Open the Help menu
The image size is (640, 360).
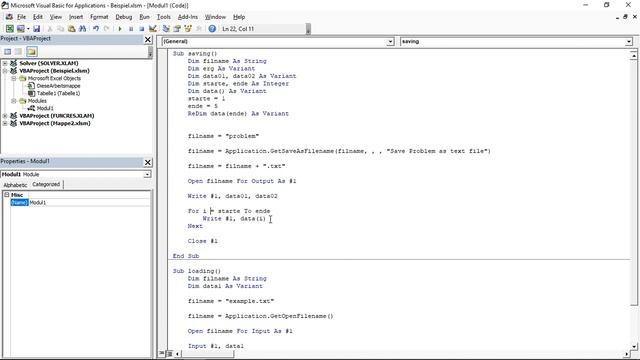pyautogui.click(x=239, y=17)
